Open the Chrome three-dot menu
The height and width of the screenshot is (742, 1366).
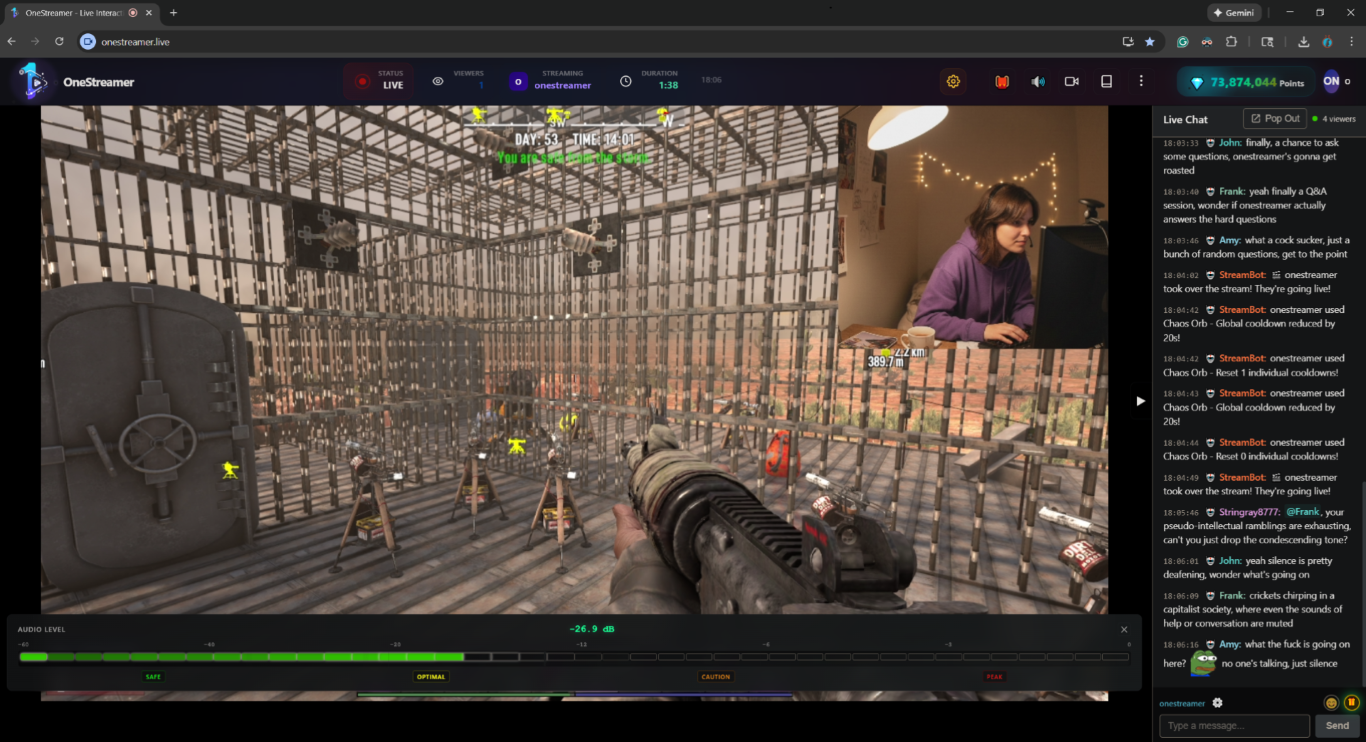[1351, 42]
